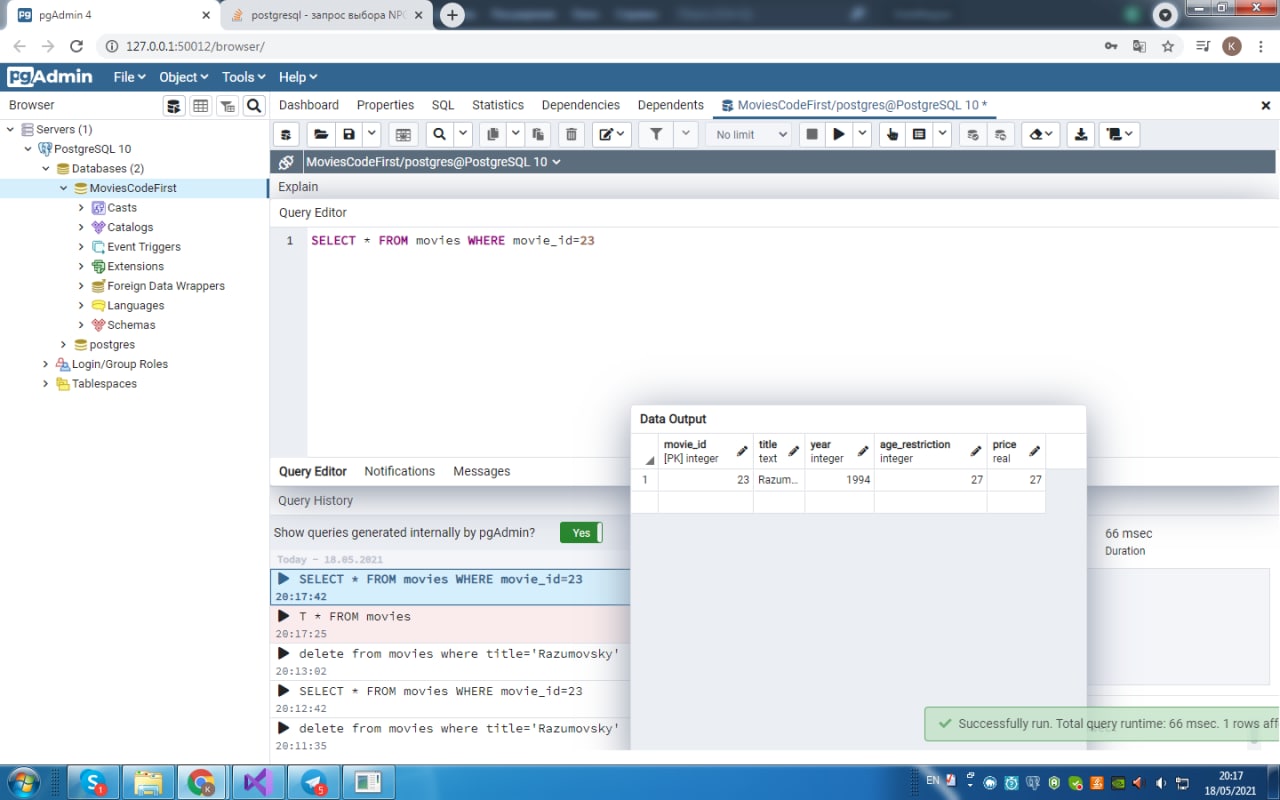The height and width of the screenshot is (800, 1280).
Task: Collapse the PostgreSQL 10 tree node
Action: point(28,149)
